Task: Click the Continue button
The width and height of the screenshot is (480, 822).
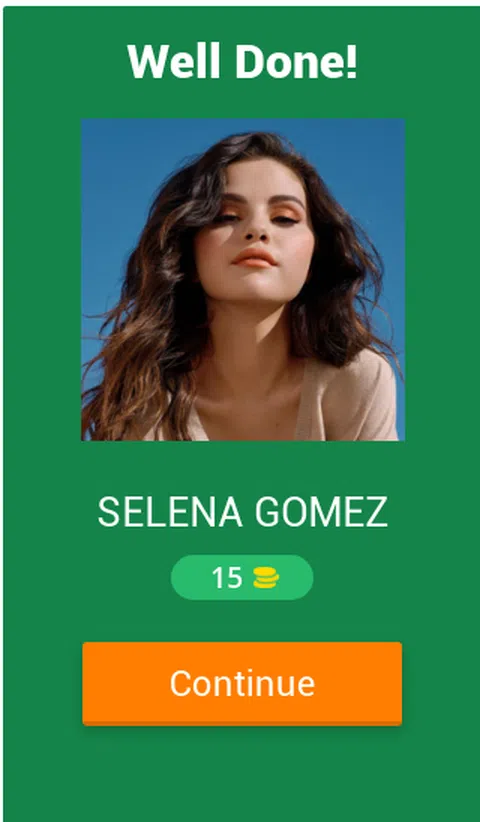Action: [242, 684]
